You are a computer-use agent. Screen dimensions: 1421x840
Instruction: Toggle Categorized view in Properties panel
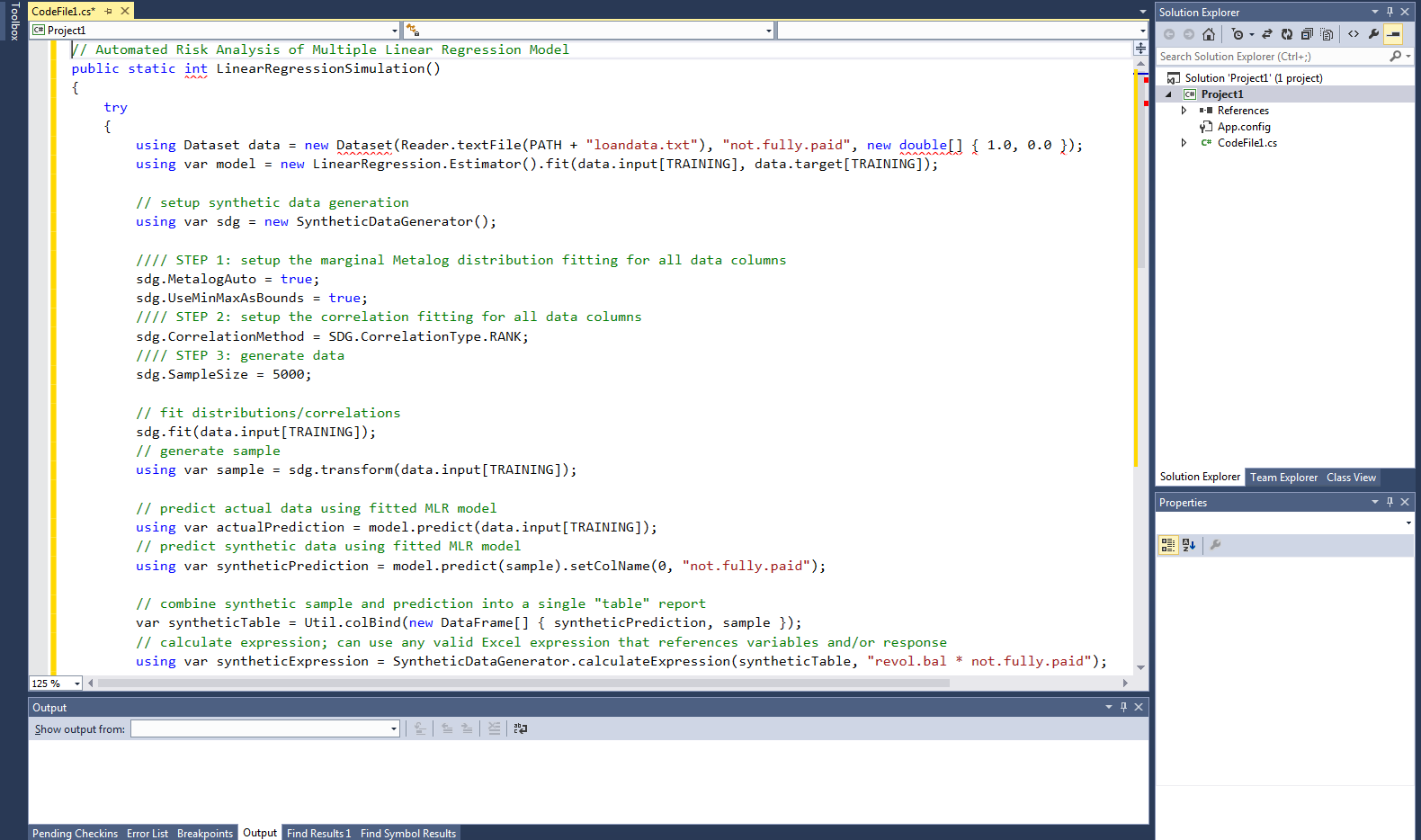[x=1168, y=545]
